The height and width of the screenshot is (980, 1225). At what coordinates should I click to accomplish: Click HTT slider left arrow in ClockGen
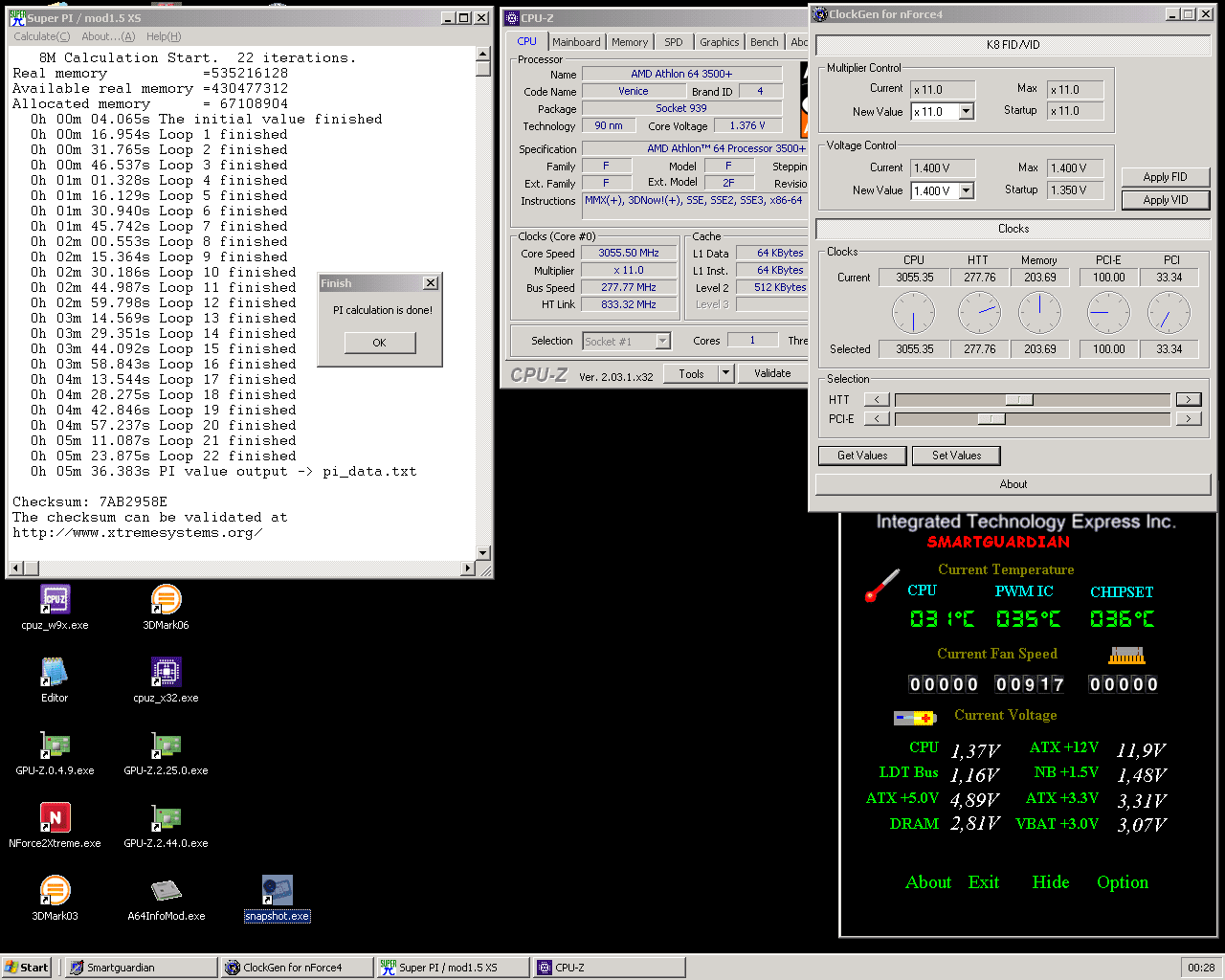[x=877, y=399]
